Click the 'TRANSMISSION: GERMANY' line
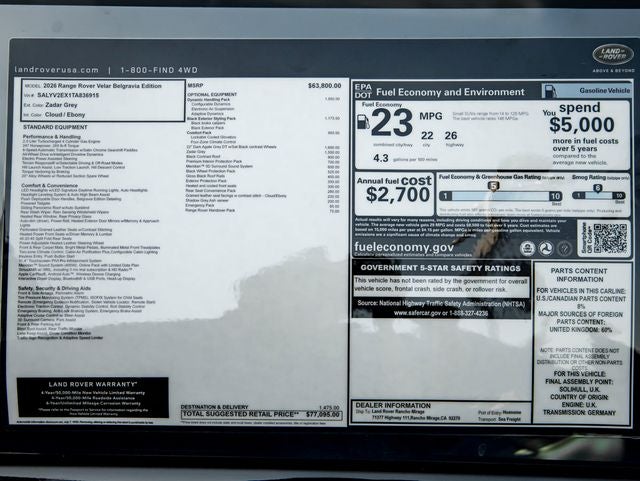The image size is (640, 481). click(579, 413)
